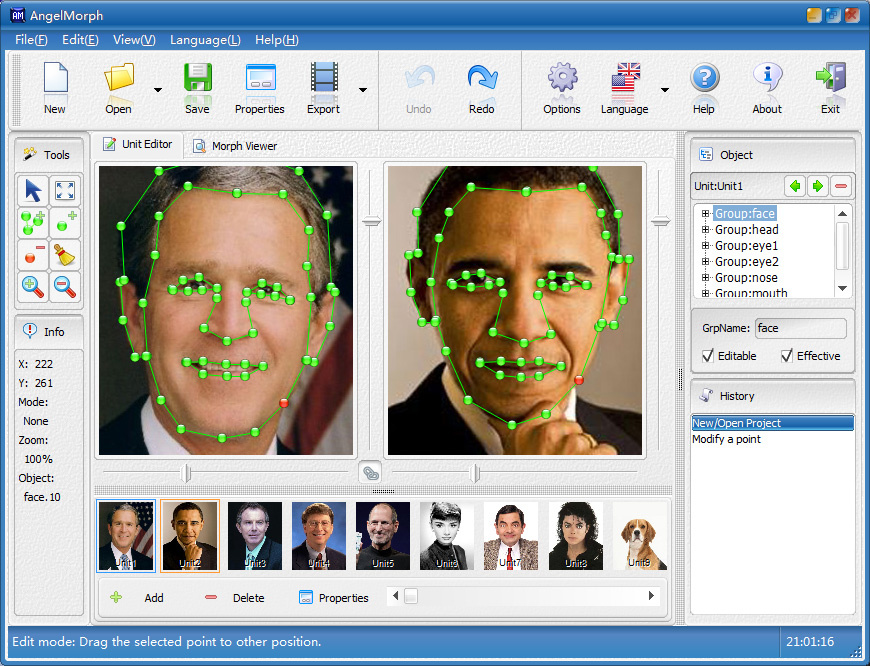This screenshot has height=666, width=870.
Task: Open the Export dropdown arrow
Action: coord(362,90)
